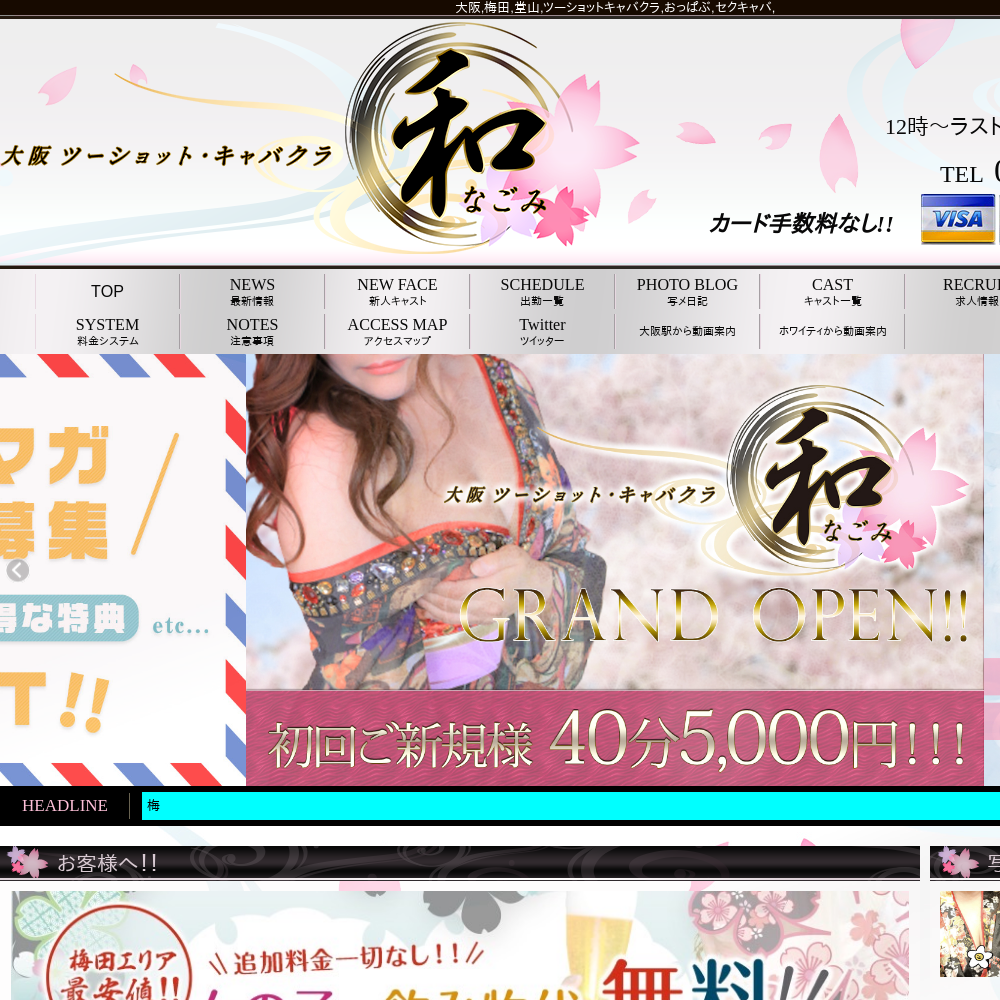
Task: Open the TOP menu item
Action: 107,292
